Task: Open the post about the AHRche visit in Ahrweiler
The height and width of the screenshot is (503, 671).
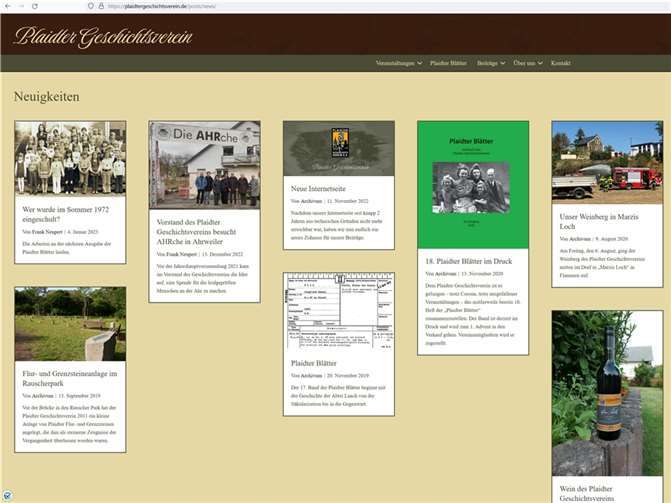Action: (x=196, y=232)
